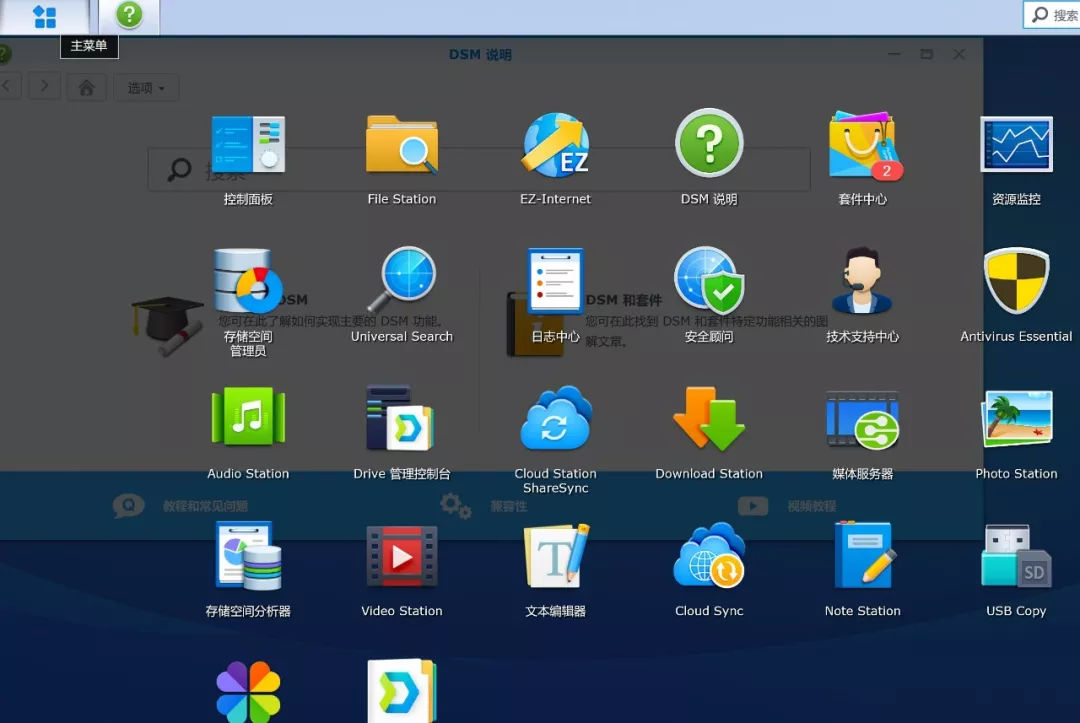1080x723 pixels.
Task: Open the 套件中心 package center
Action: (x=863, y=143)
